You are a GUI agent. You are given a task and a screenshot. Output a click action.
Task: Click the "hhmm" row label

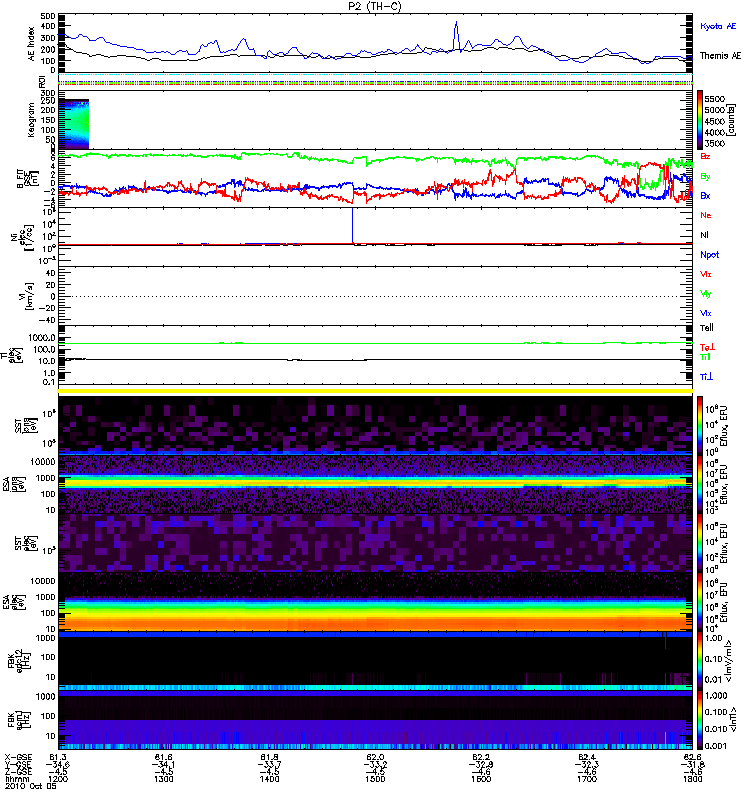(15, 779)
